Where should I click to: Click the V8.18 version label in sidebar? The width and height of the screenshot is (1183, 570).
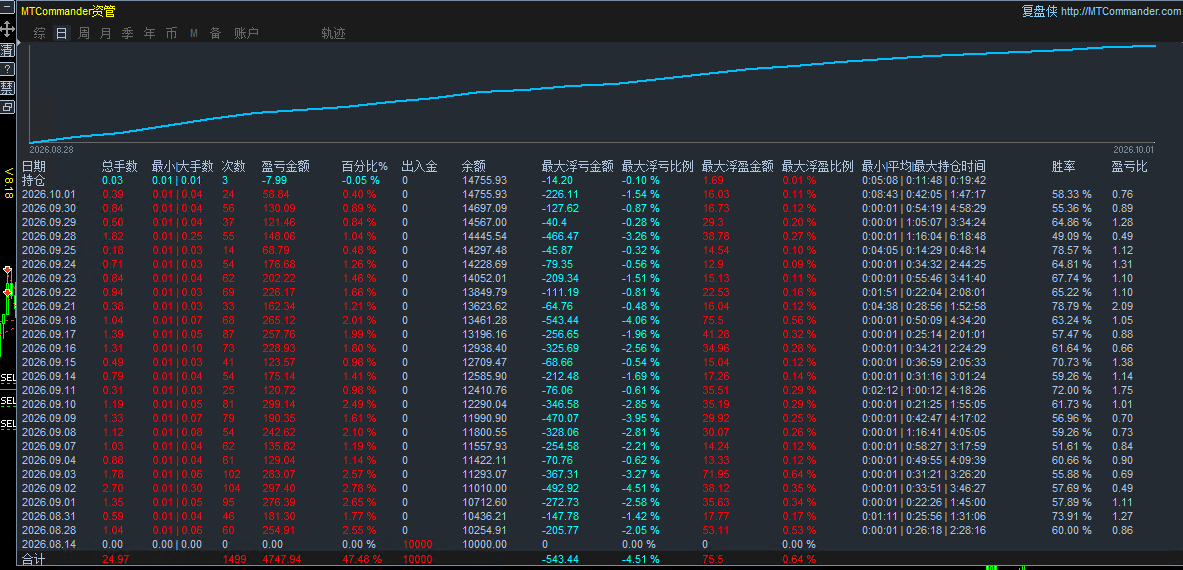click(x=8, y=183)
